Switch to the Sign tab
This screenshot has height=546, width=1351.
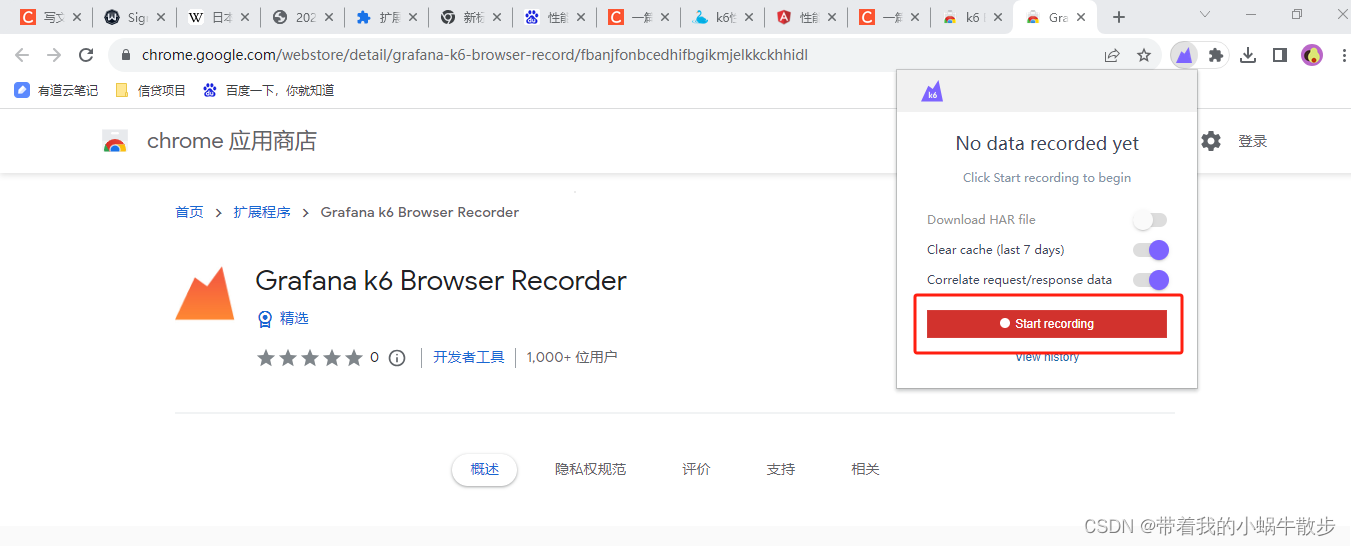pos(134,17)
